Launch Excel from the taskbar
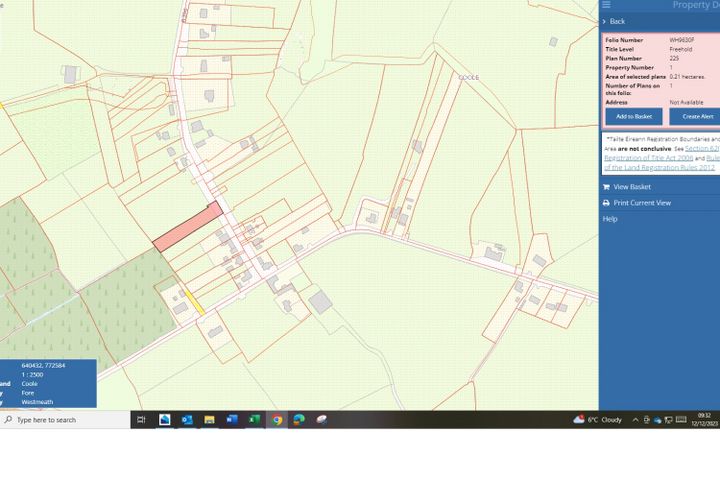The image size is (720, 480). tap(254, 420)
